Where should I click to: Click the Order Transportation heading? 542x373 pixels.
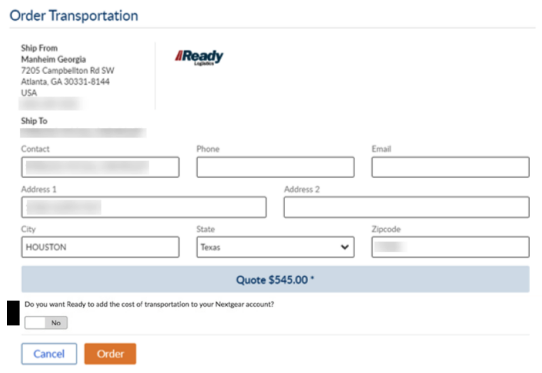[74, 16]
